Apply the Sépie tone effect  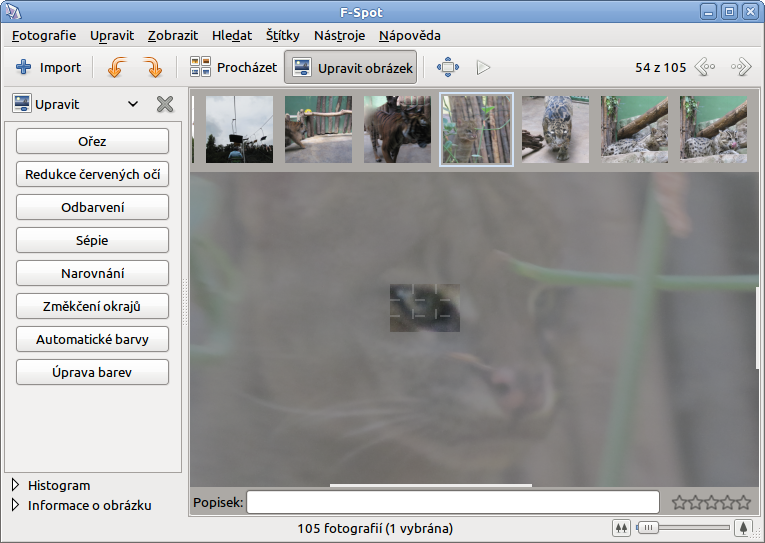pos(92,240)
